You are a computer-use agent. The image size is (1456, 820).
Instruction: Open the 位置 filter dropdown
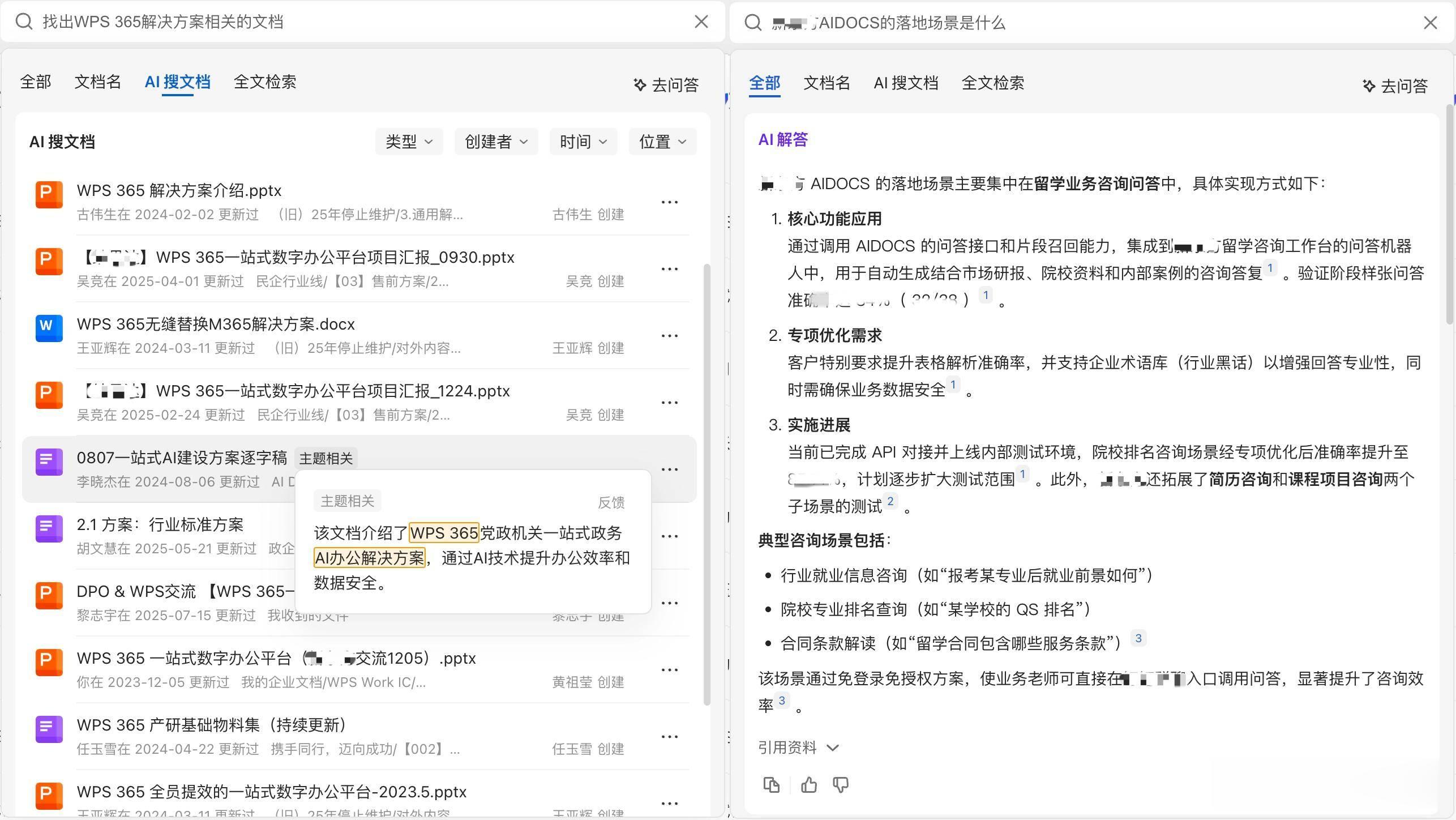(x=662, y=142)
